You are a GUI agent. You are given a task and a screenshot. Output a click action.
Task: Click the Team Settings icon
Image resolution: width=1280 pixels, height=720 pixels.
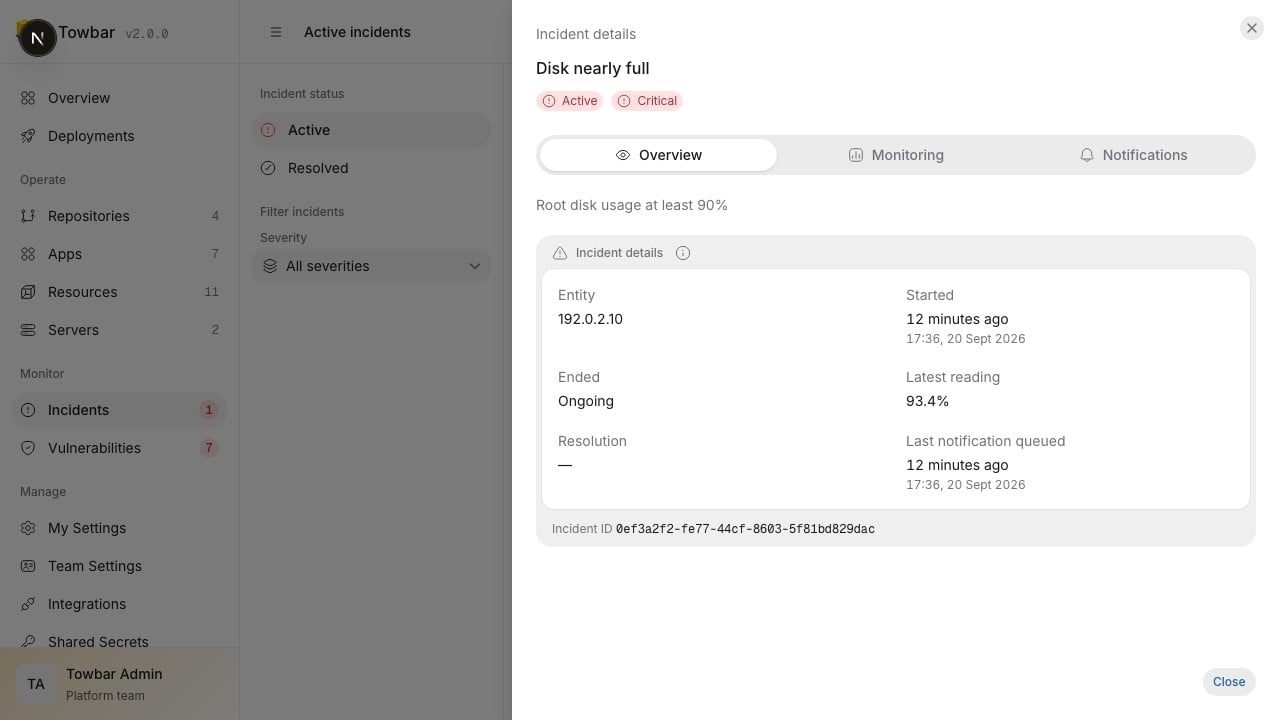[28, 566]
